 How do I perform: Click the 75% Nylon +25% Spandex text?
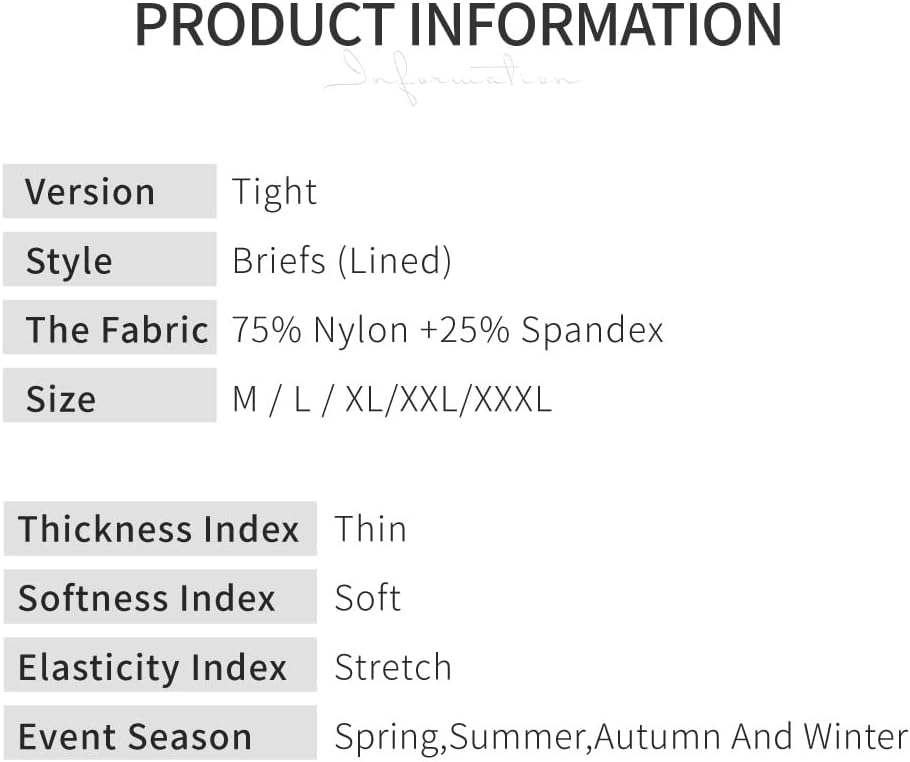[x=447, y=329]
